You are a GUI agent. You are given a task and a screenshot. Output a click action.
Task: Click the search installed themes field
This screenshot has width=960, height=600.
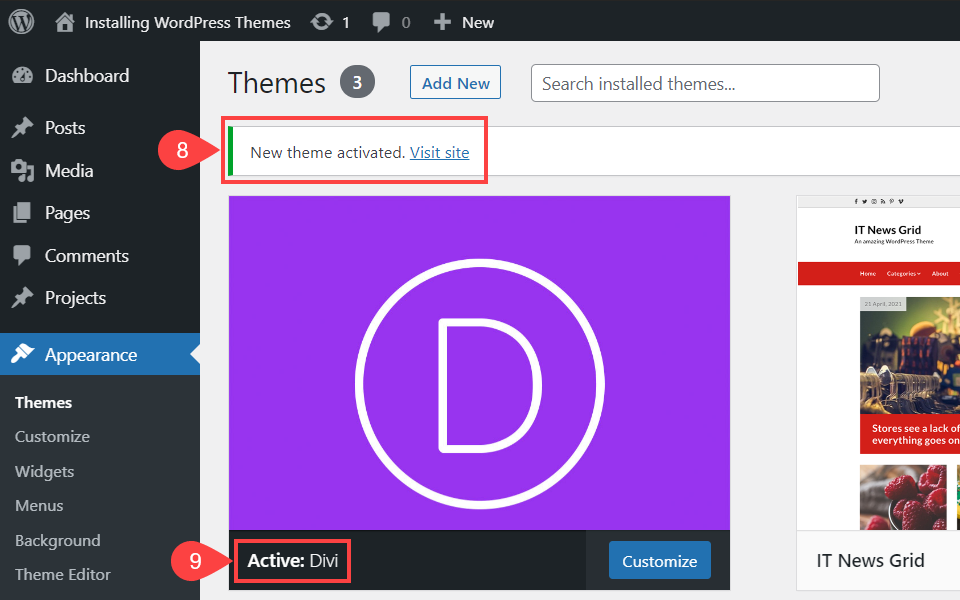(x=704, y=83)
